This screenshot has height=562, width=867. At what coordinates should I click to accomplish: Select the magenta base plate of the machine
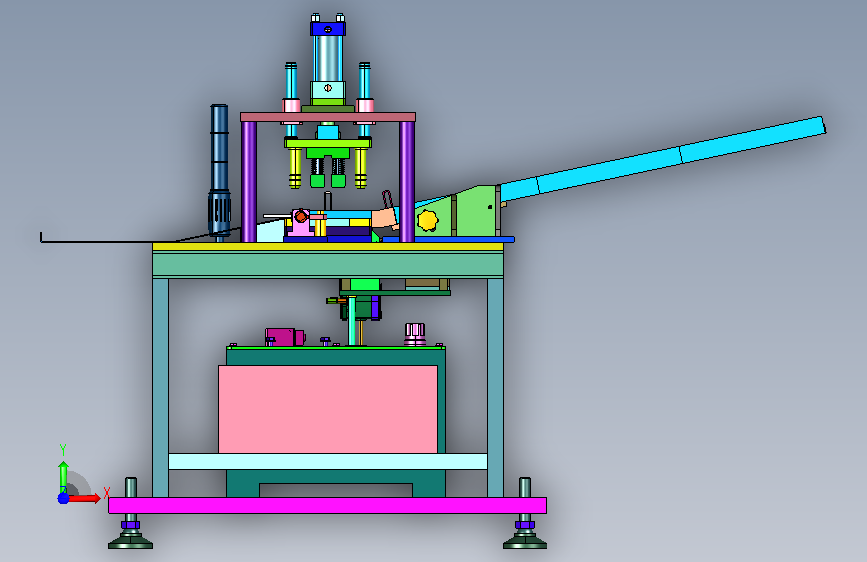point(327,505)
